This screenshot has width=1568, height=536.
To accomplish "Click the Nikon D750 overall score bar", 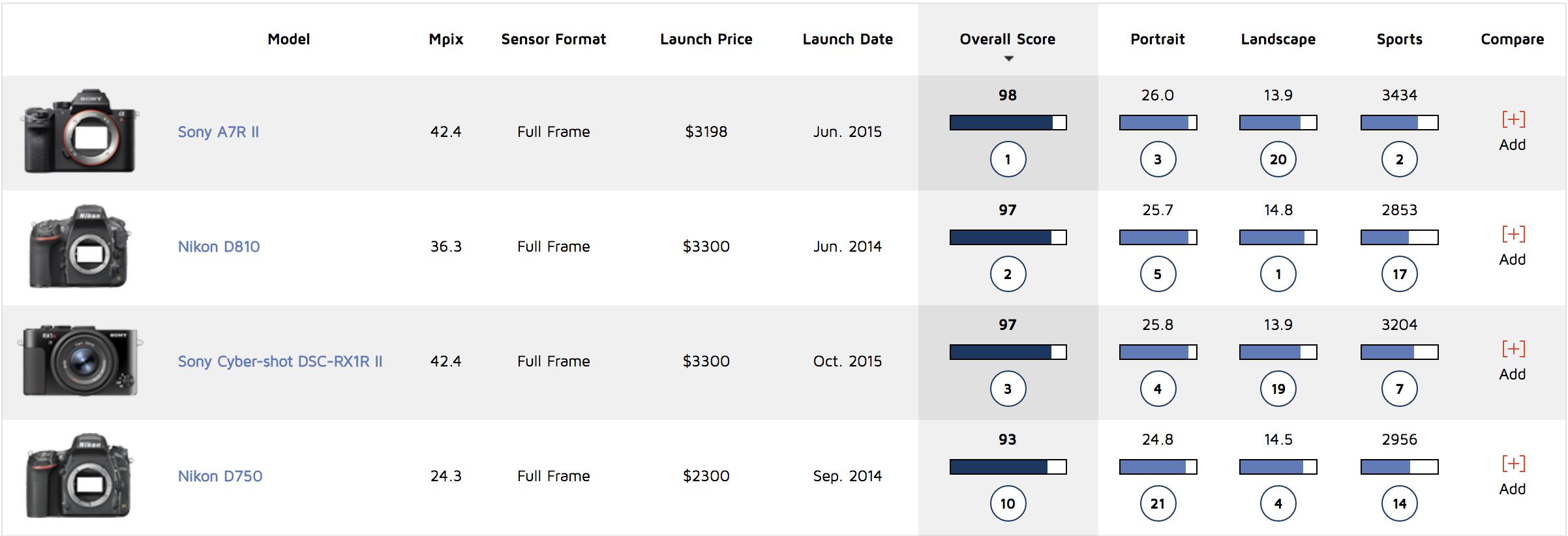I will [1008, 467].
